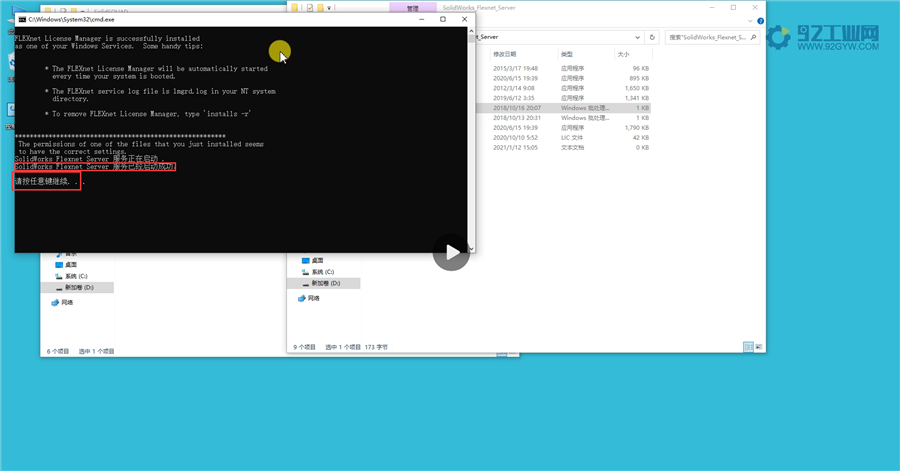This screenshot has height=471, width=900.
Task: Select the batch file row dated 2018/10/16 20:07
Action: click(x=564, y=108)
